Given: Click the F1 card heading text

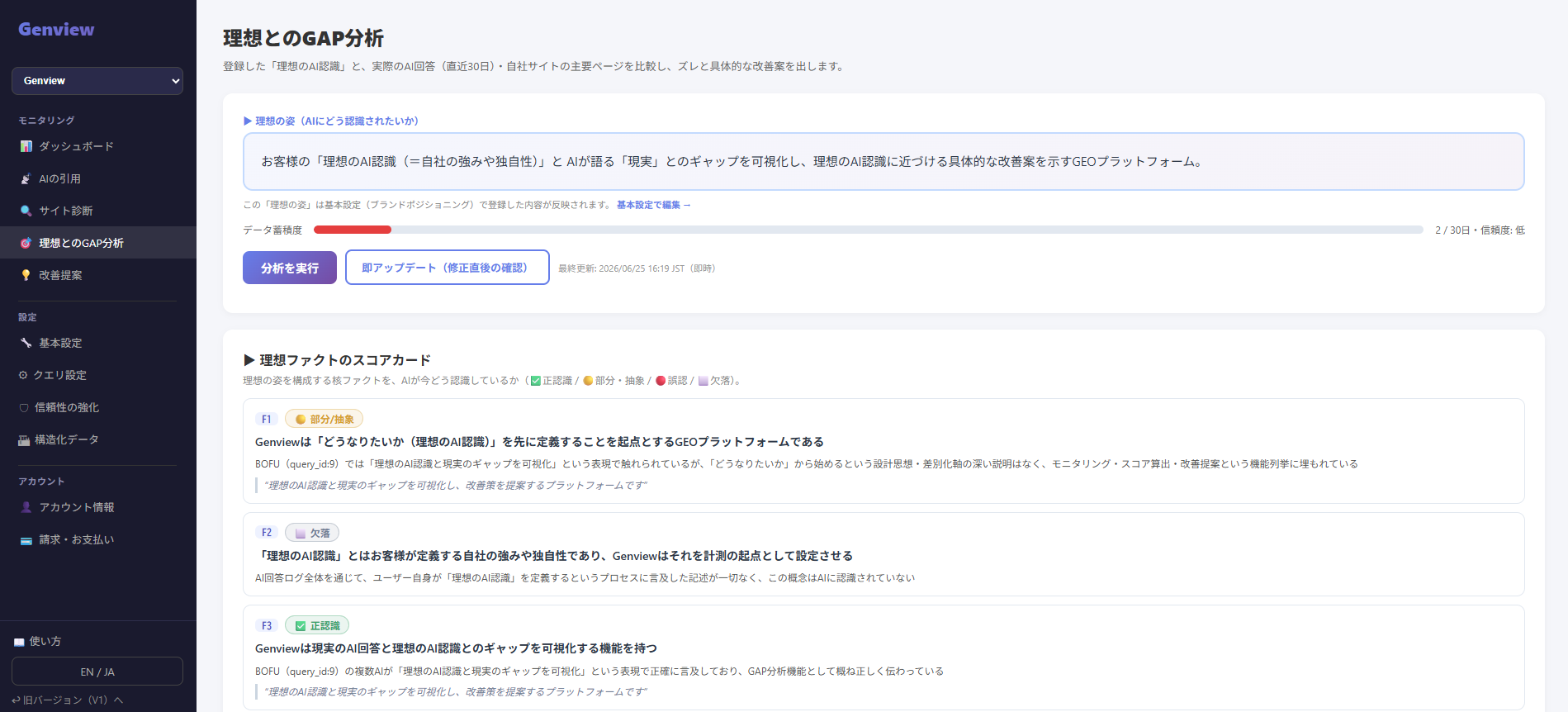Looking at the screenshot, I should (x=539, y=442).
